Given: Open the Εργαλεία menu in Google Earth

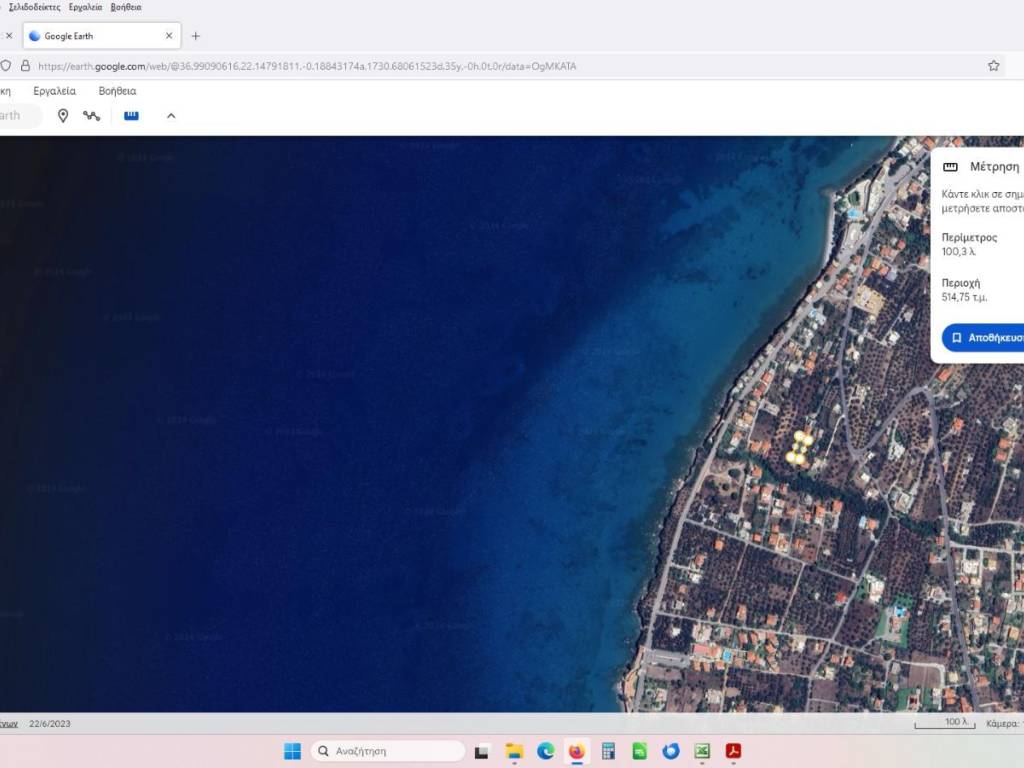Looking at the screenshot, I should coord(54,91).
